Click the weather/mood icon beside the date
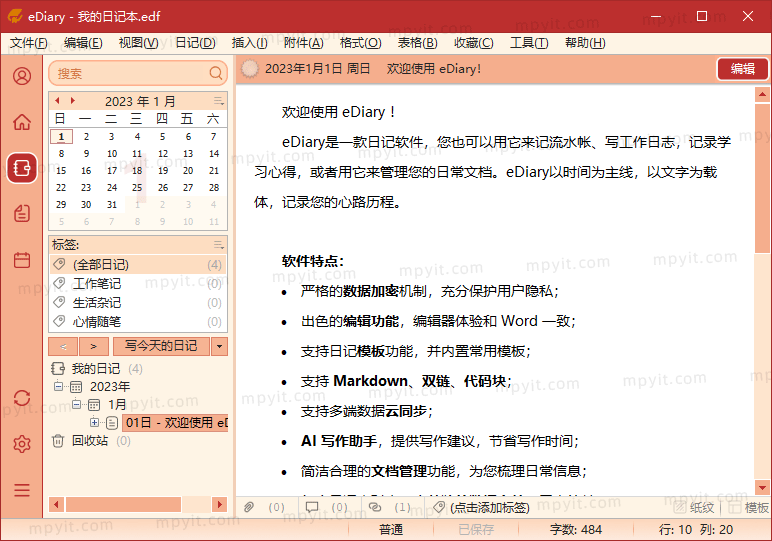 tap(250, 69)
